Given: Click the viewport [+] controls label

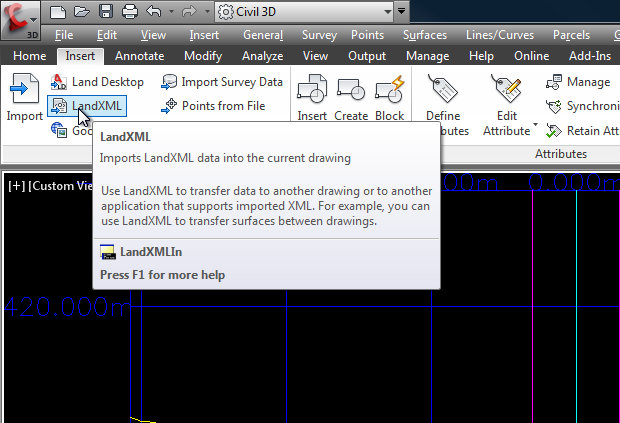Looking at the screenshot, I should (17, 186).
